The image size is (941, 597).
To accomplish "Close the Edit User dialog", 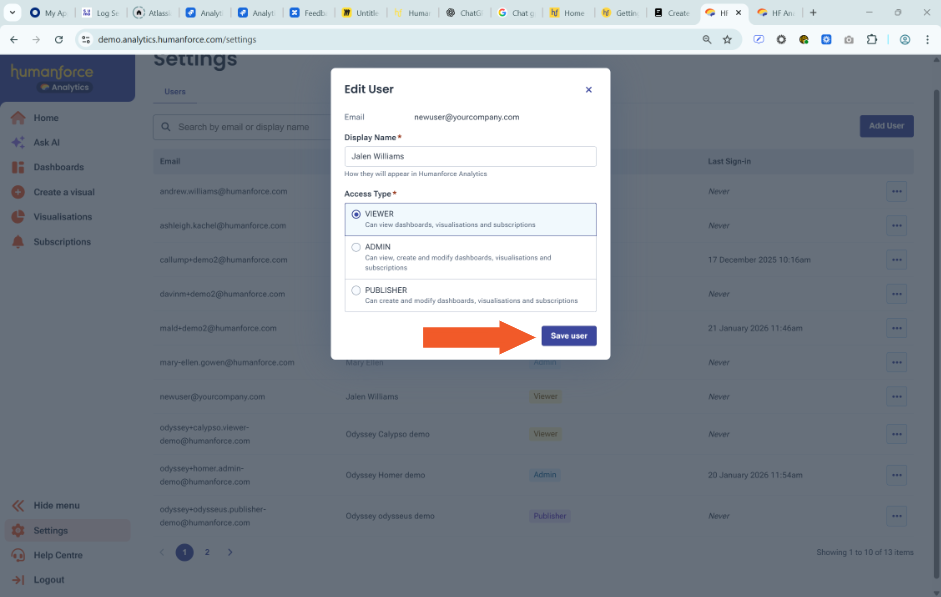I will [588, 90].
